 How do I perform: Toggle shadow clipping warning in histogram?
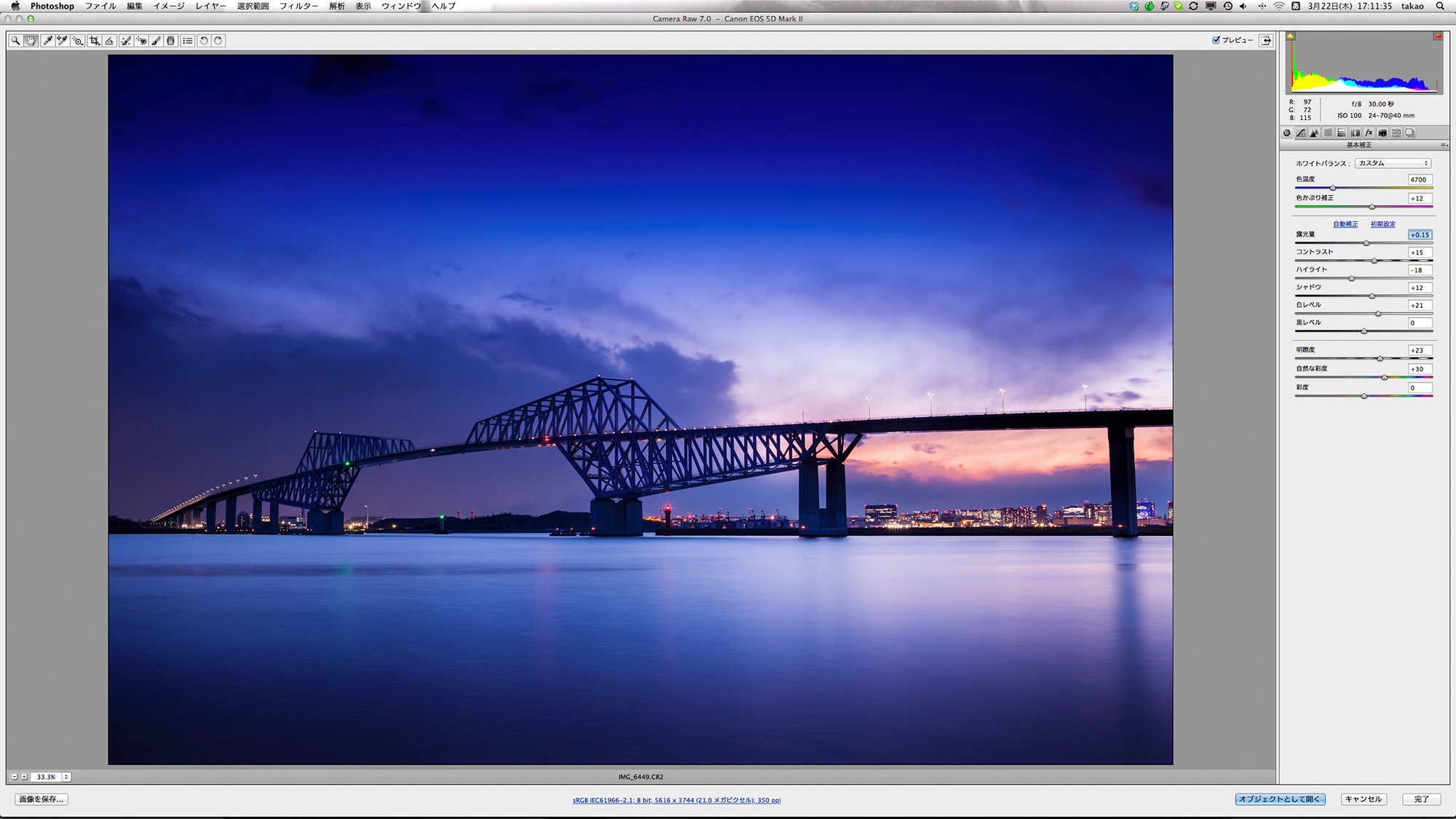[x=1291, y=36]
